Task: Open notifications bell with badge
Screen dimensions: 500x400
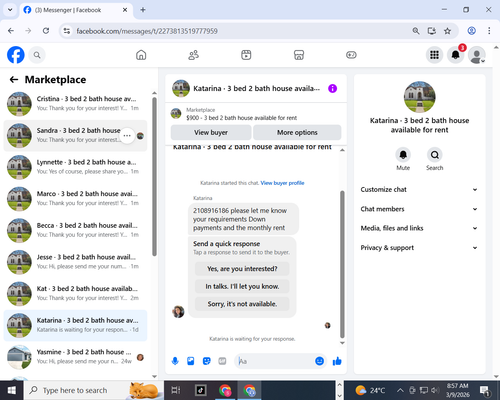Action: 455,55
